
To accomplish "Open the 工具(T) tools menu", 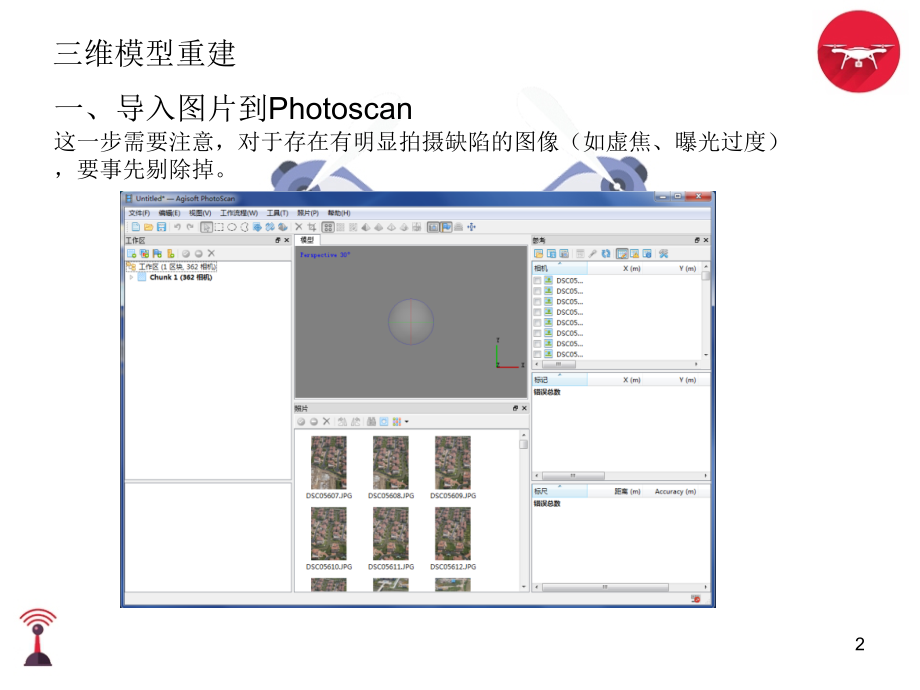I will (x=277, y=213).
